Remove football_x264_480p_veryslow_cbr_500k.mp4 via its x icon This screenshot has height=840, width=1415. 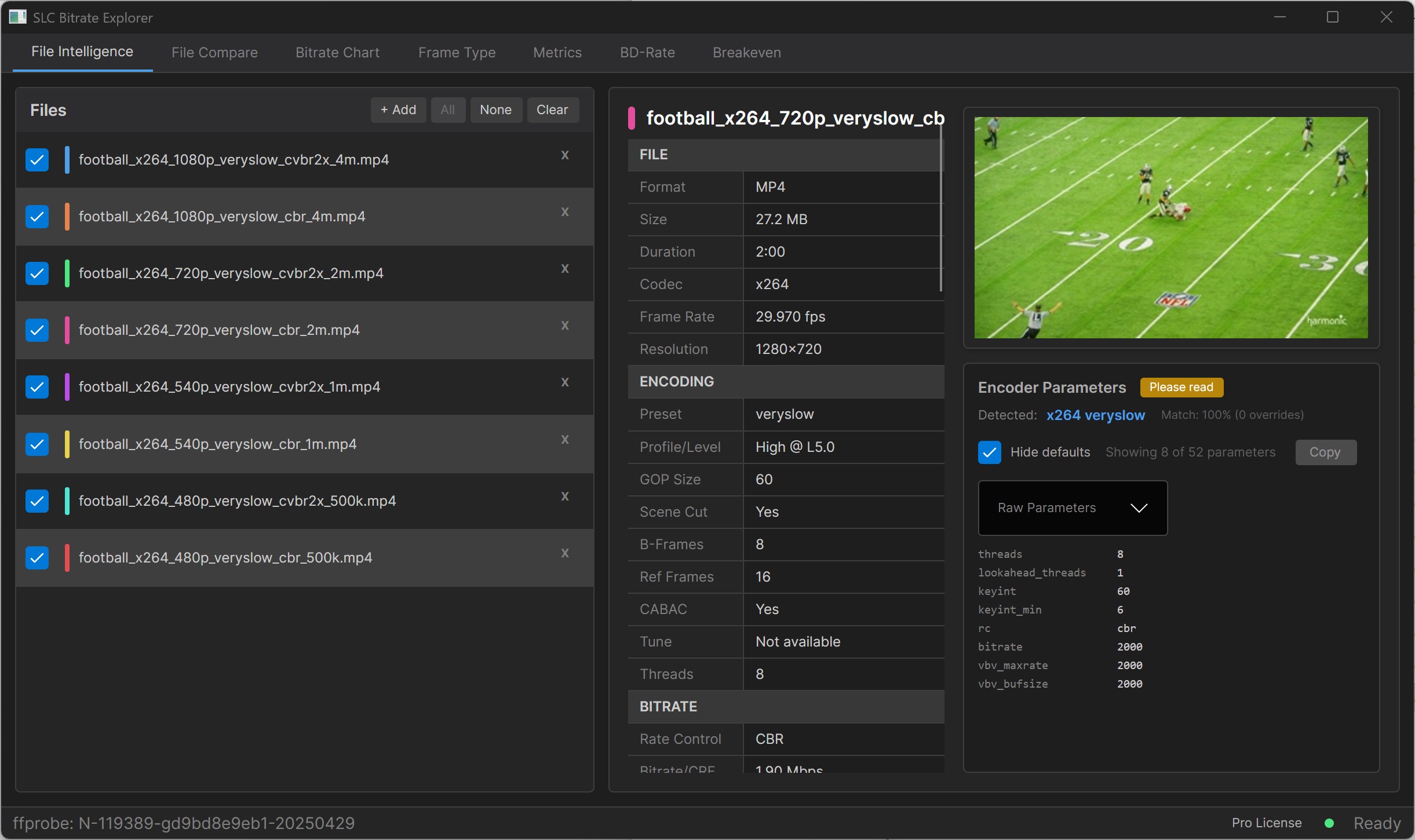click(x=565, y=553)
